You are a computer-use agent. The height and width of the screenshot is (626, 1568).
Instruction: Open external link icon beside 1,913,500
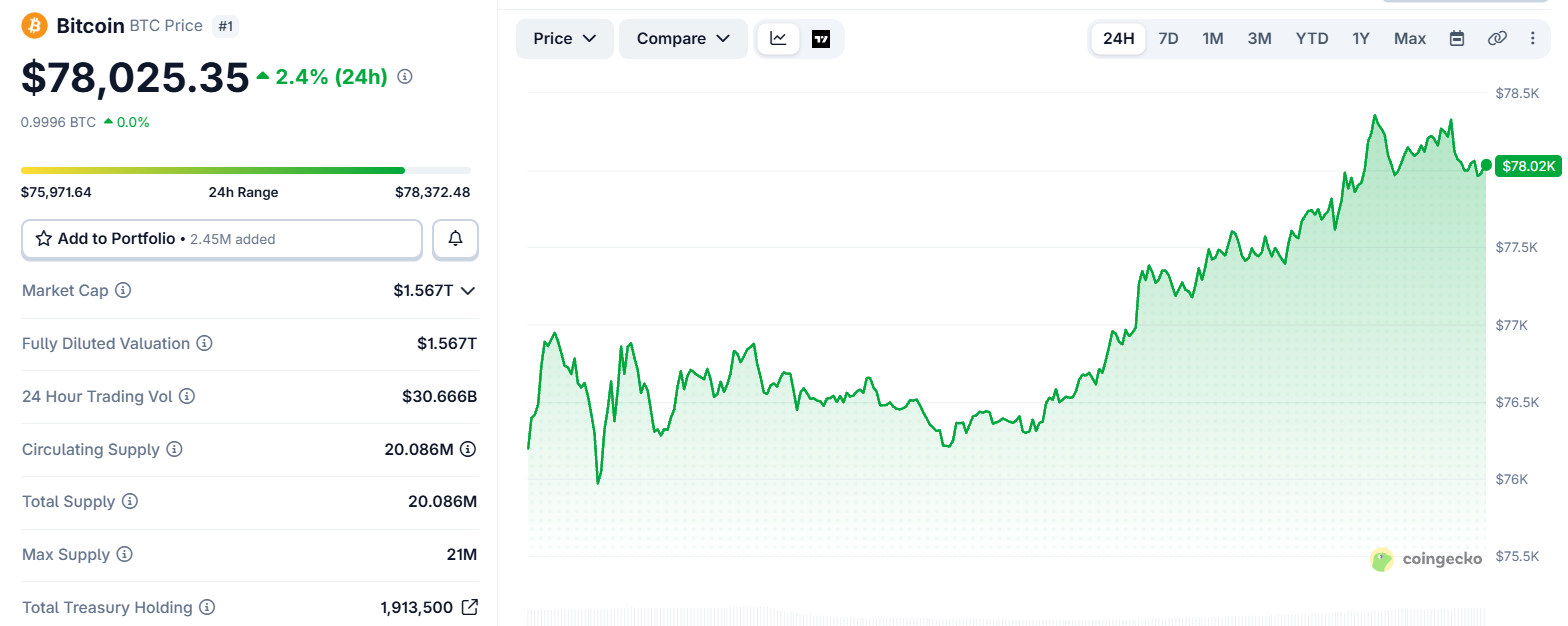469,607
